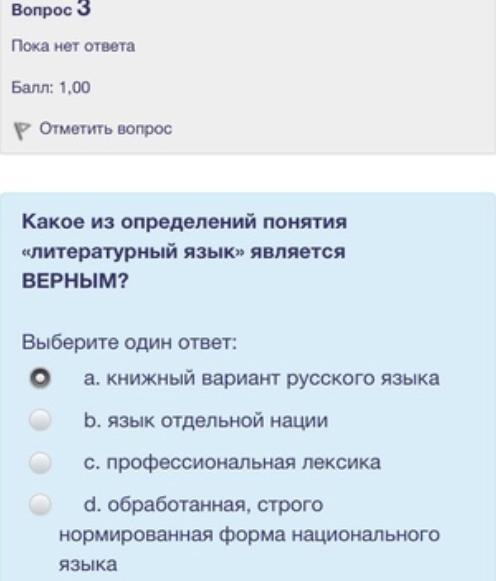This screenshot has width=496, height=581.
Task: Select radio button for answer d
Action: 40,504
